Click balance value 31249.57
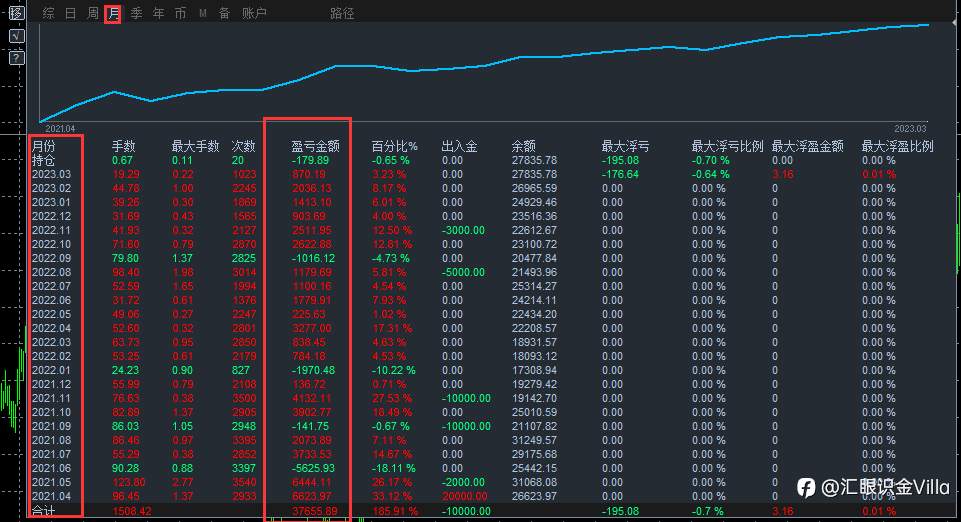961x522 pixels. click(x=534, y=441)
